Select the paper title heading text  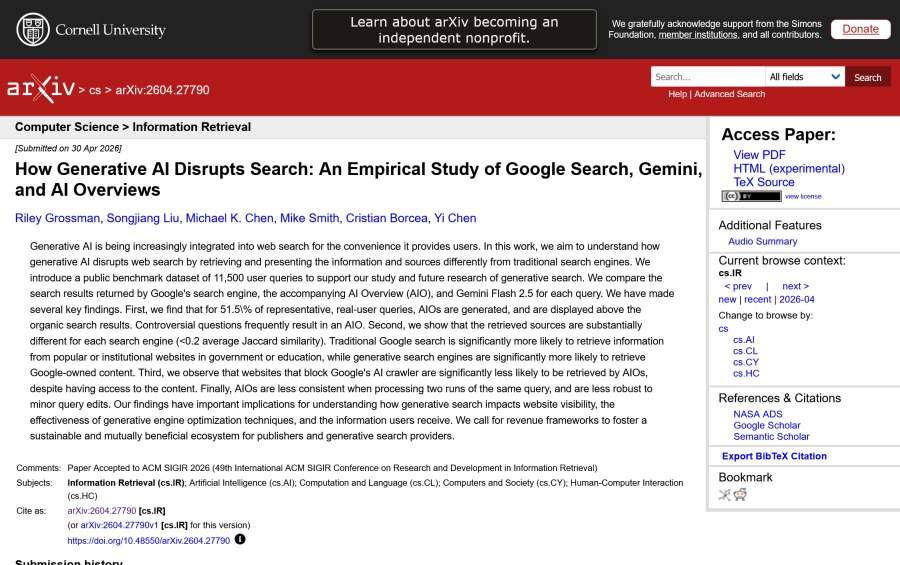[x=359, y=179]
